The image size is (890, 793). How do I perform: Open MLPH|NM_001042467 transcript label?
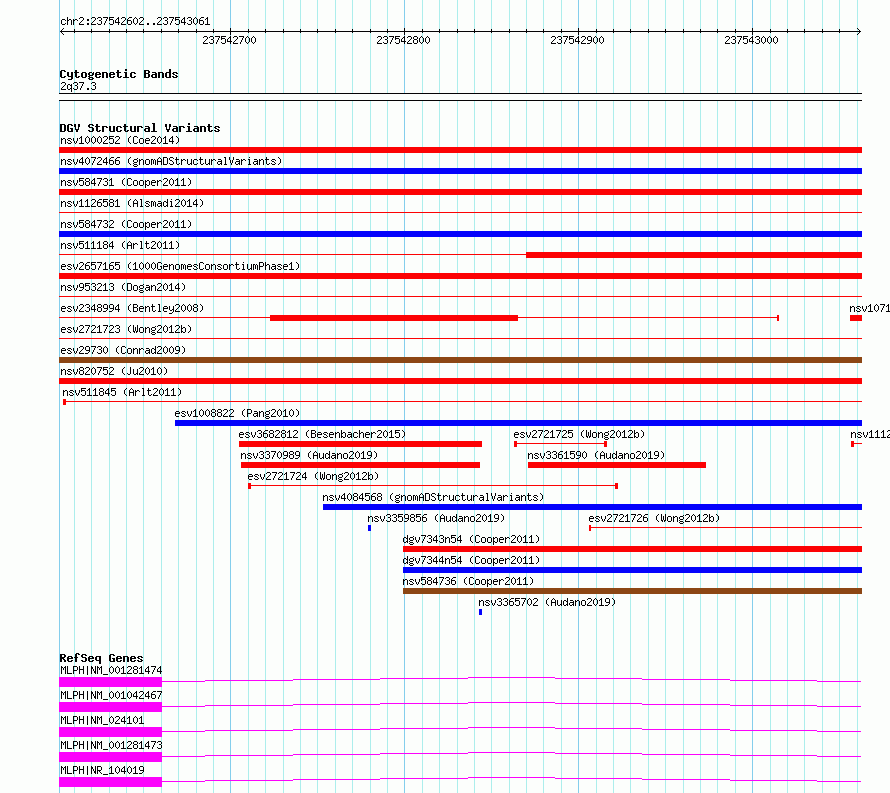pyautogui.click(x=111, y=695)
